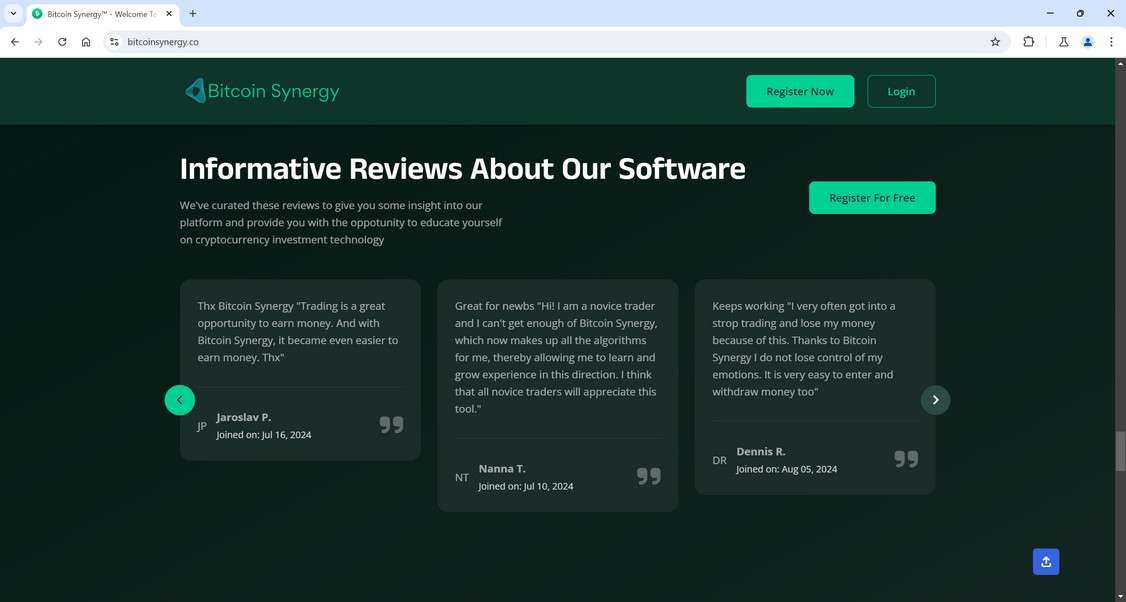Advance reviews with right arrow
Image resolution: width=1126 pixels, height=602 pixels.
[x=935, y=400]
